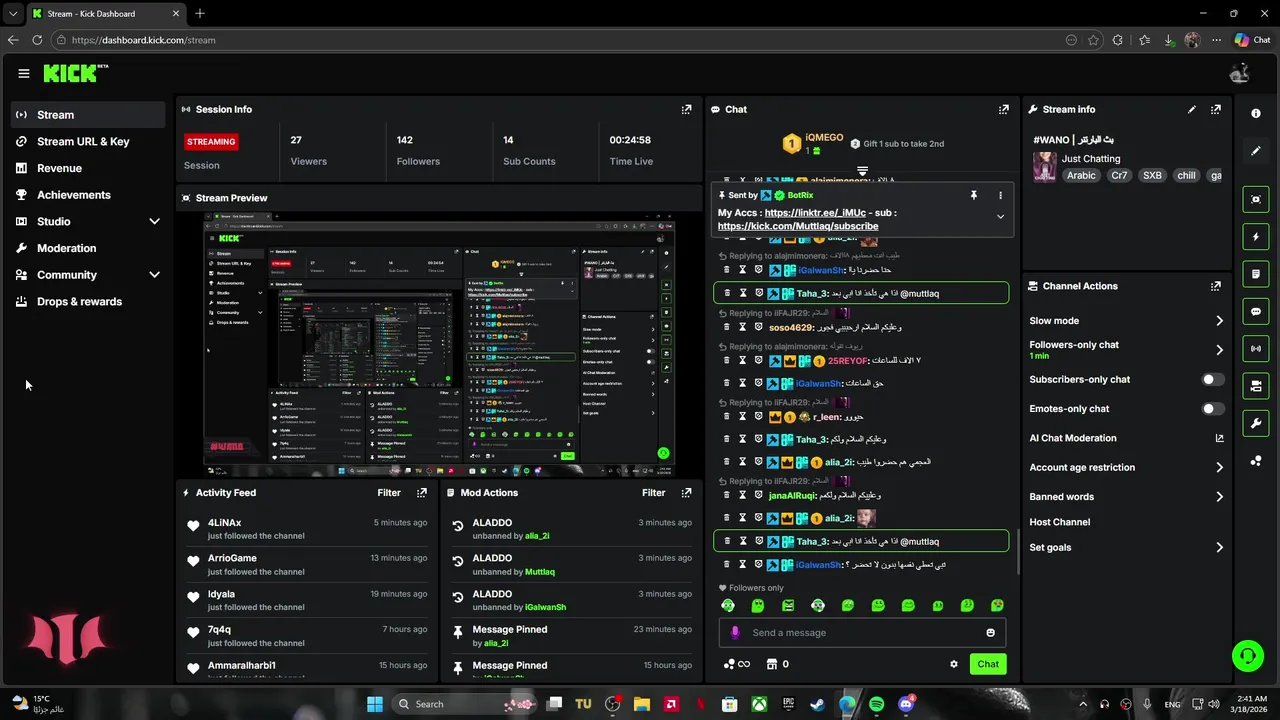Click the 4LiNAx follower entry
This screenshot has height=720, width=1280.
click(308, 528)
